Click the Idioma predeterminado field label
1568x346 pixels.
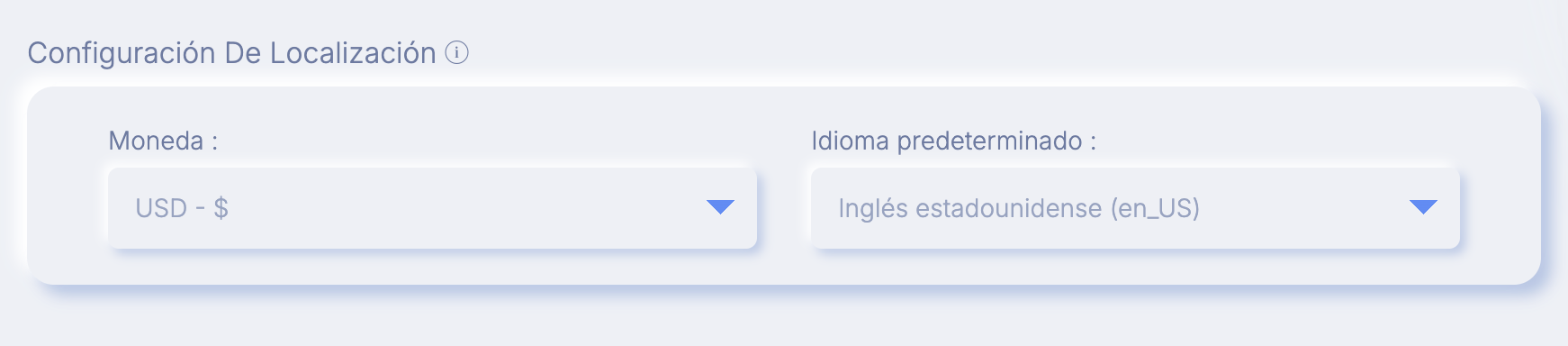[953, 141]
